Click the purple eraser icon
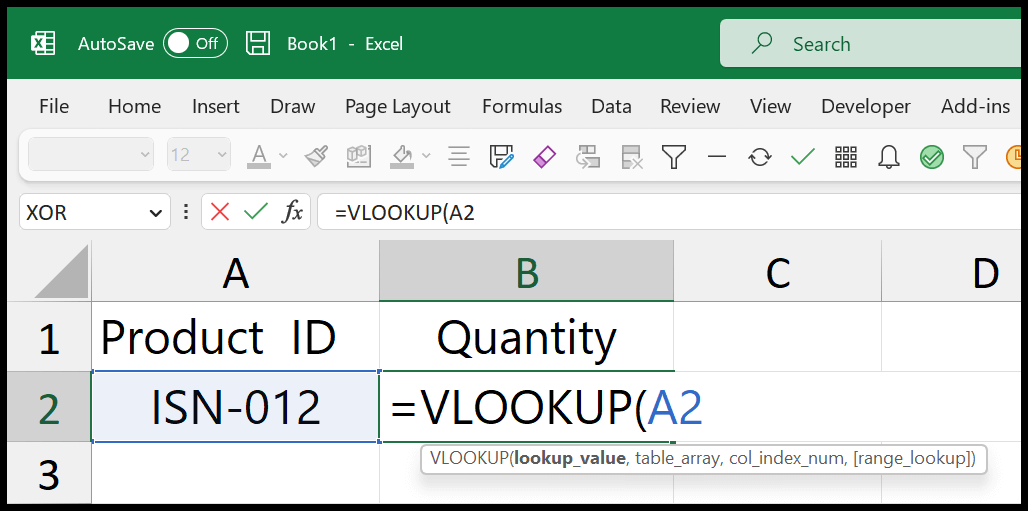This screenshot has height=511, width=1028. [x=544, y=157]
